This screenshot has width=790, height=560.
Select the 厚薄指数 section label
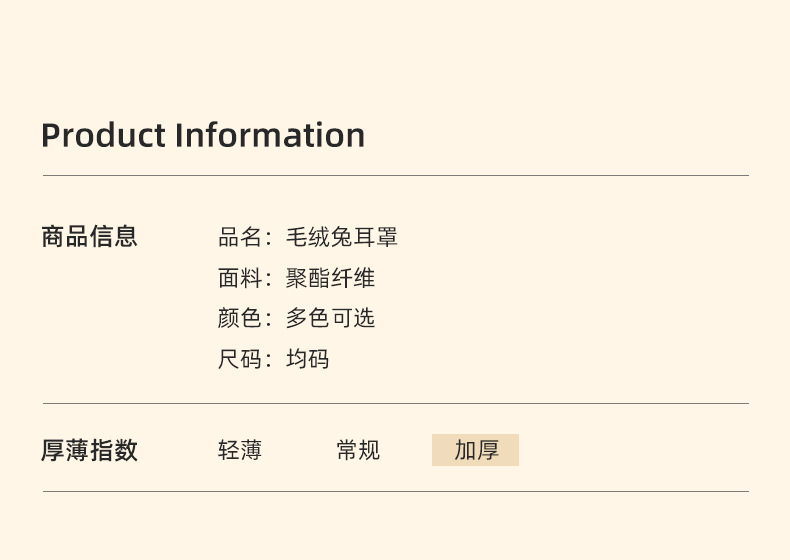pos(89,450)
